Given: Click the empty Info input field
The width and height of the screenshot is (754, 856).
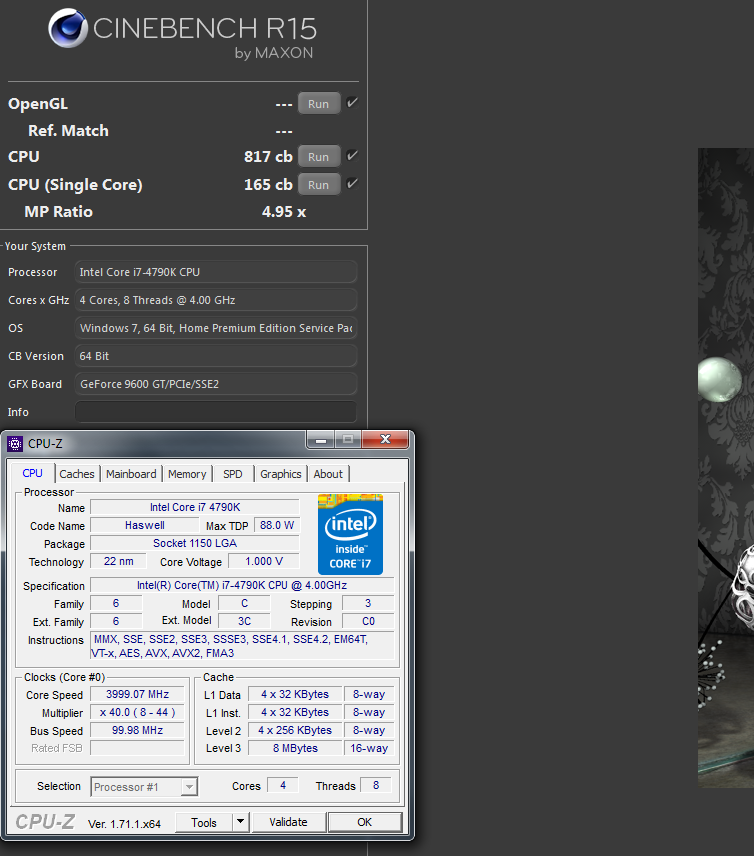Looking at the screenshot, I should 216,412.
